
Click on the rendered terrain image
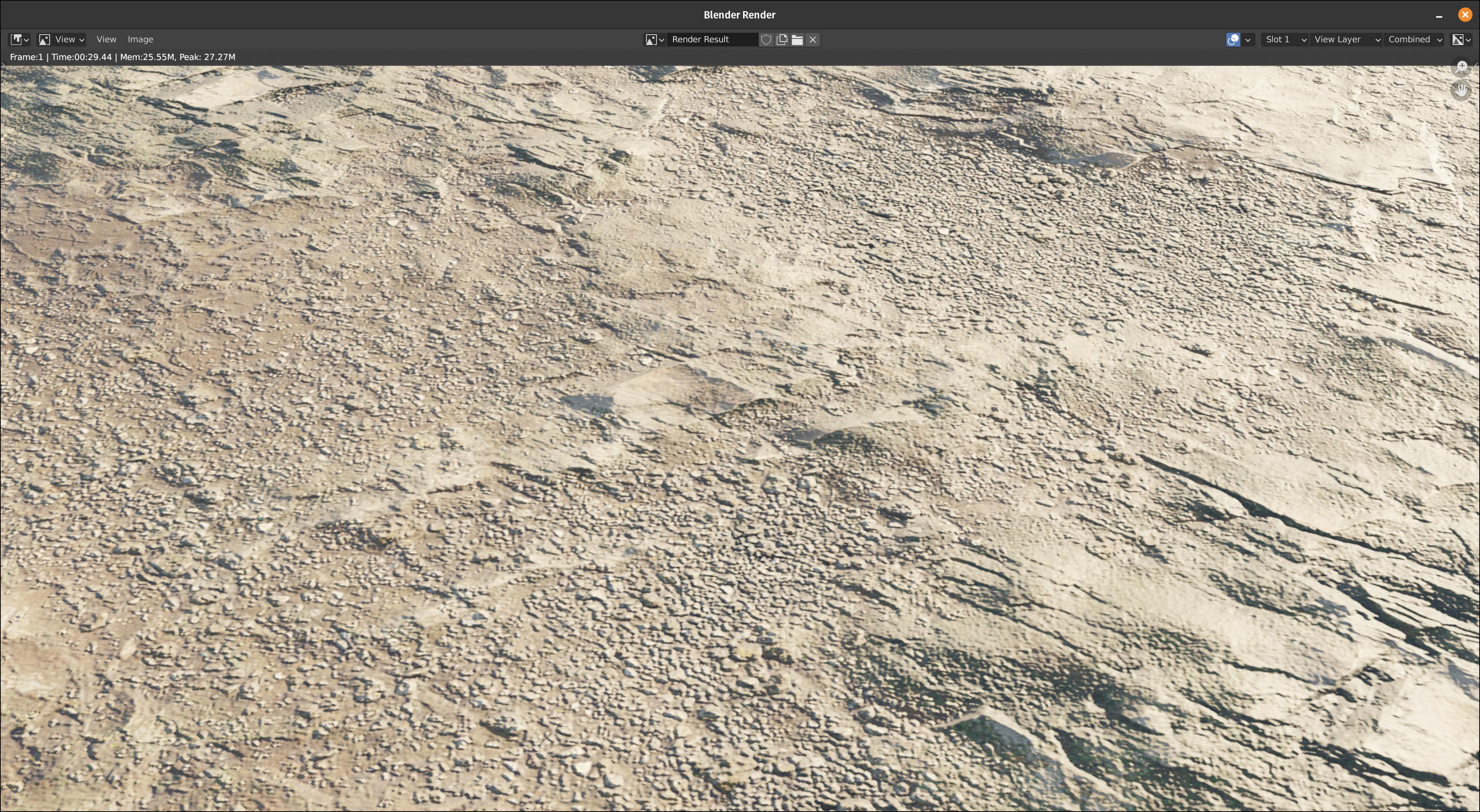click(740, 436)
